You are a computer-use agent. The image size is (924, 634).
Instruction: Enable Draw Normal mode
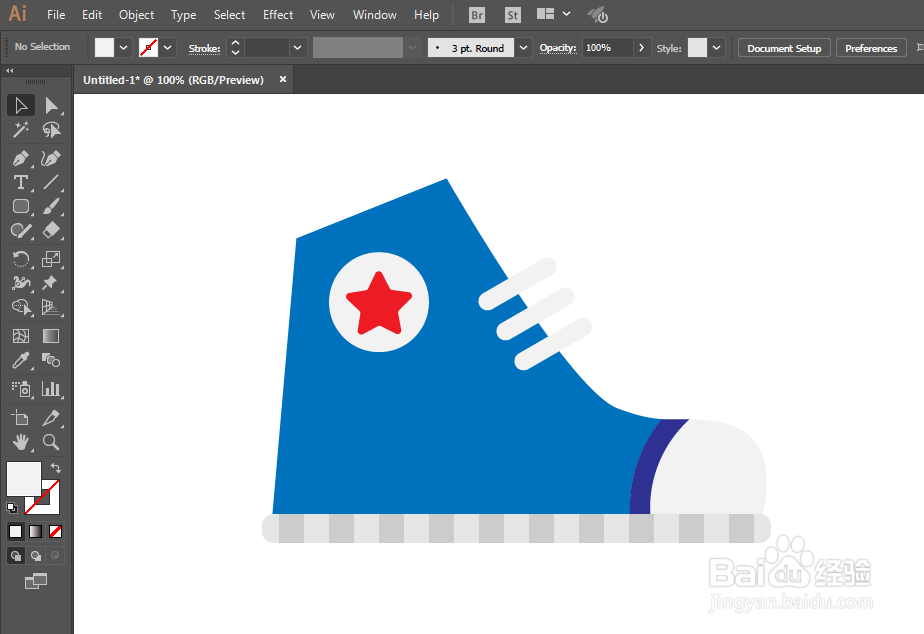click(16, 556)
